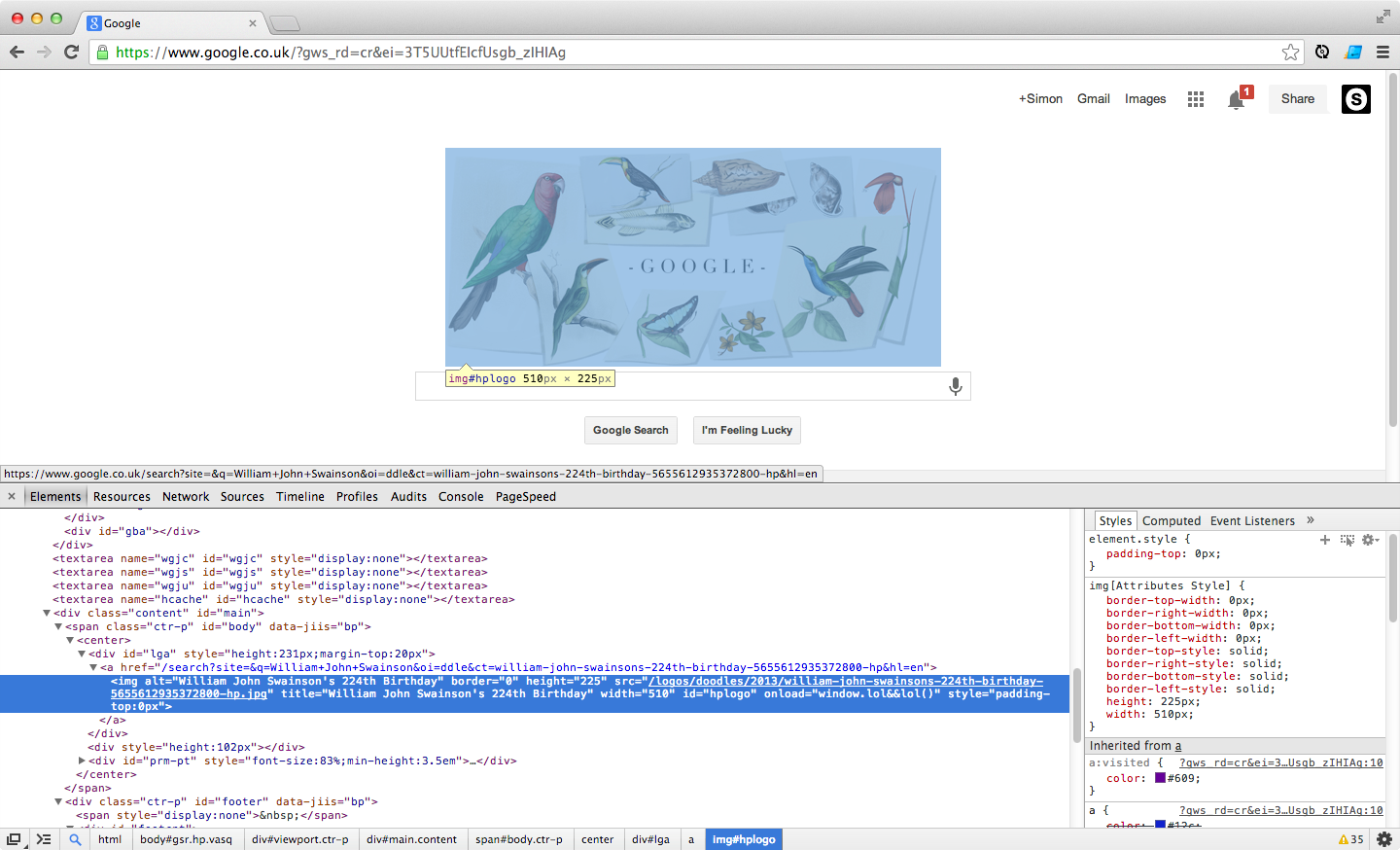Image resolution: width=1400 pixels, height=850 pixels.
Task: Click the blue color swatch in a rule
Action: tap(1160, 825)
